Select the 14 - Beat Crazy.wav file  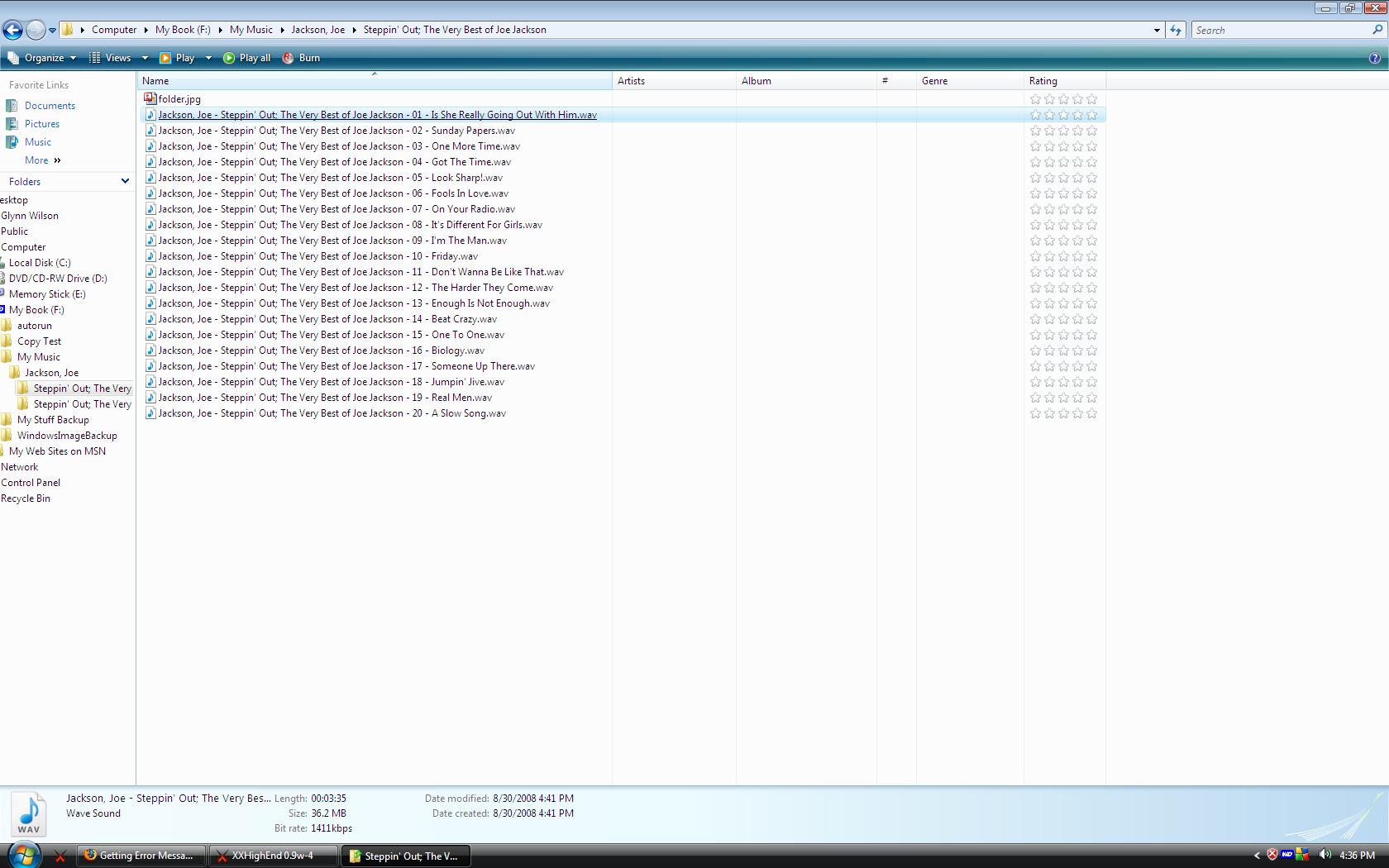coord(327,319)
